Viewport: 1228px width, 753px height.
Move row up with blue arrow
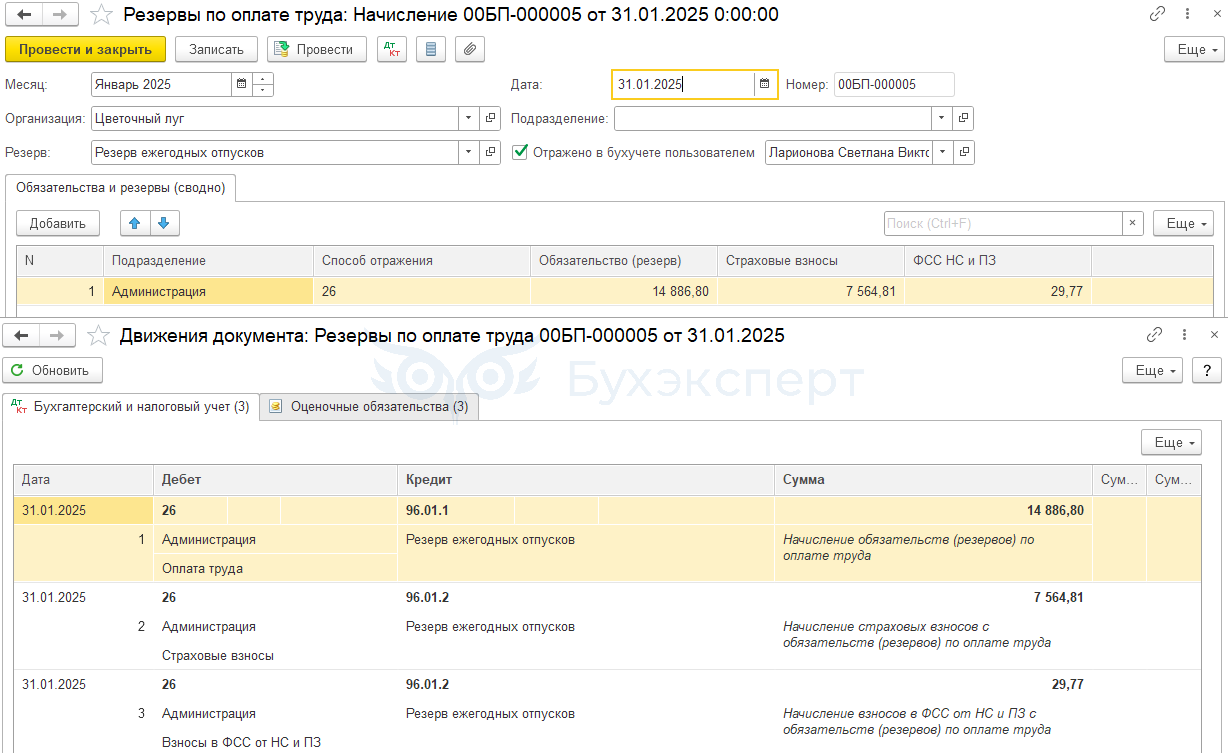[x=135, y=223]
